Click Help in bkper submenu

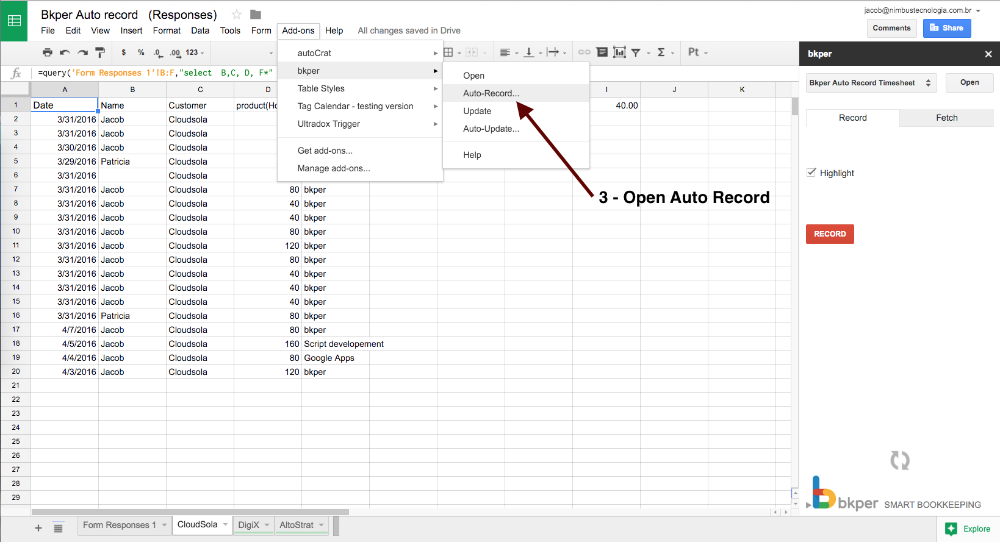click(516, 155)
